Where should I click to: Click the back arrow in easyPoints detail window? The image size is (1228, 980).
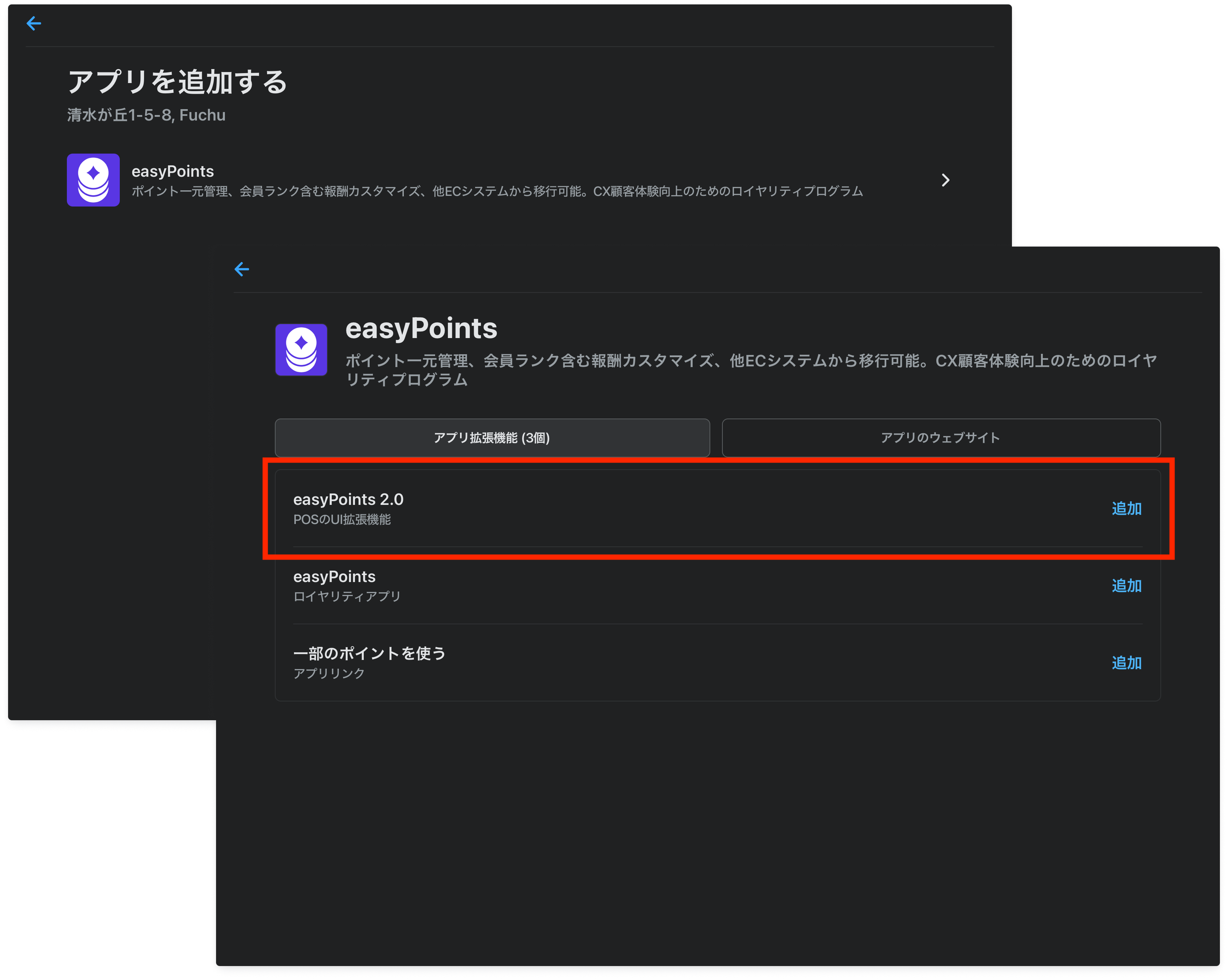(241, 269)
